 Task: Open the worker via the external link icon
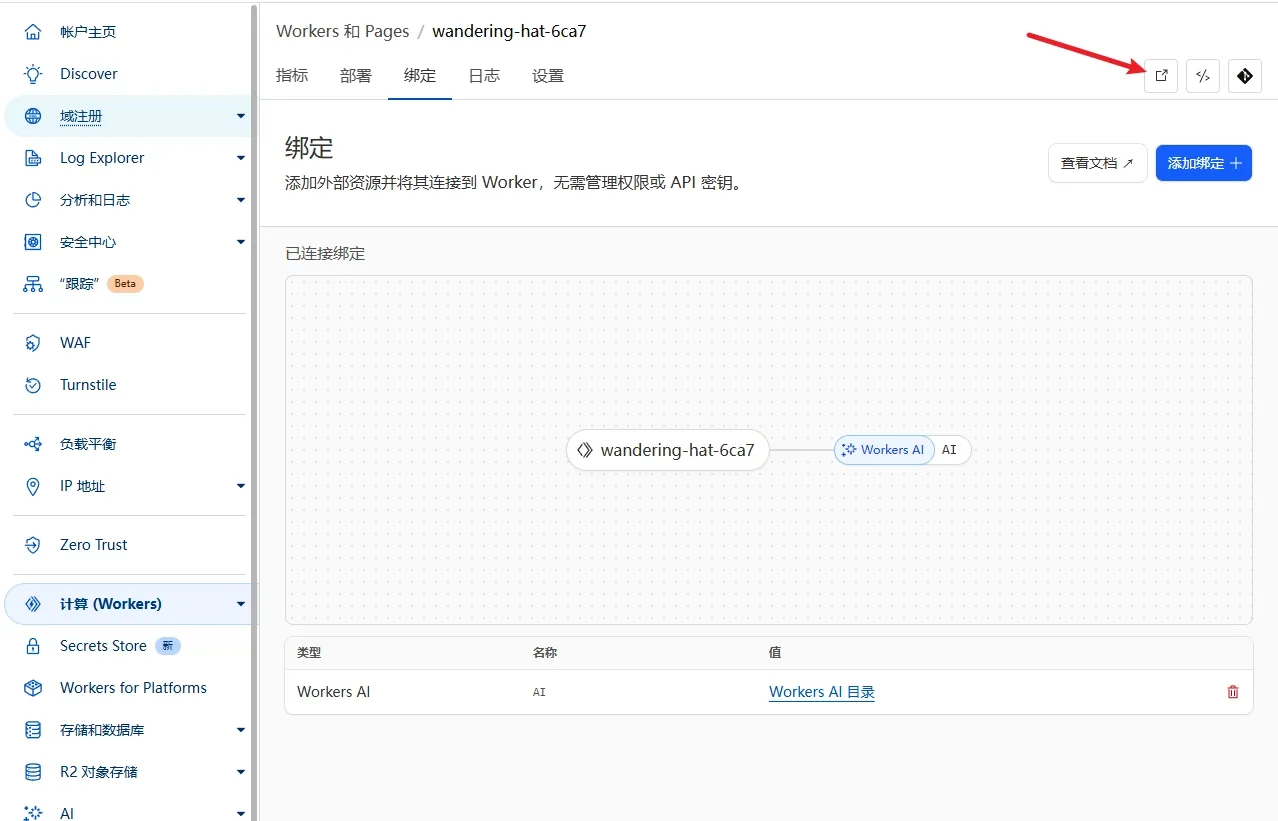pyautogui.click(x=1161, y=76)
